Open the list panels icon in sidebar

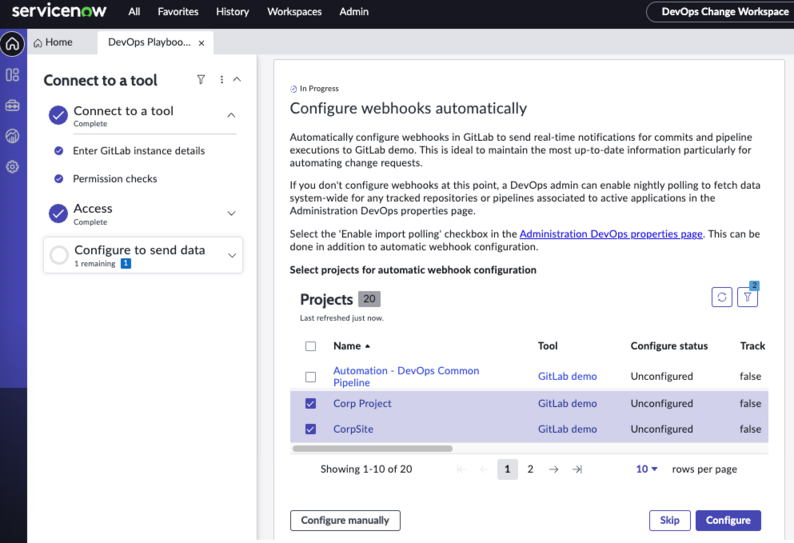click(x=13, y=75)
